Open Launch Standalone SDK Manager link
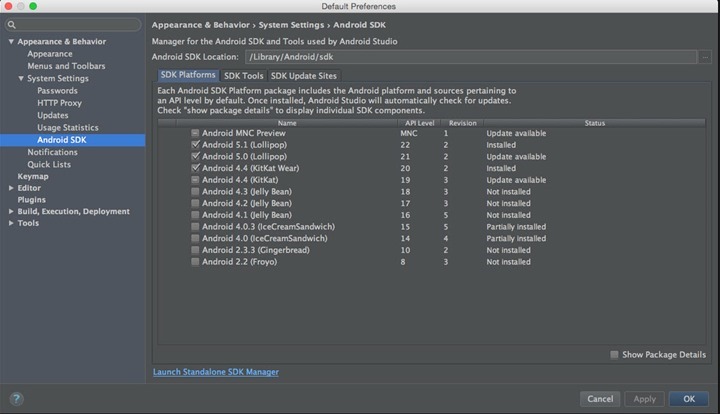Image resolution: width=720 pixels, height=414 pixels. 216,372
